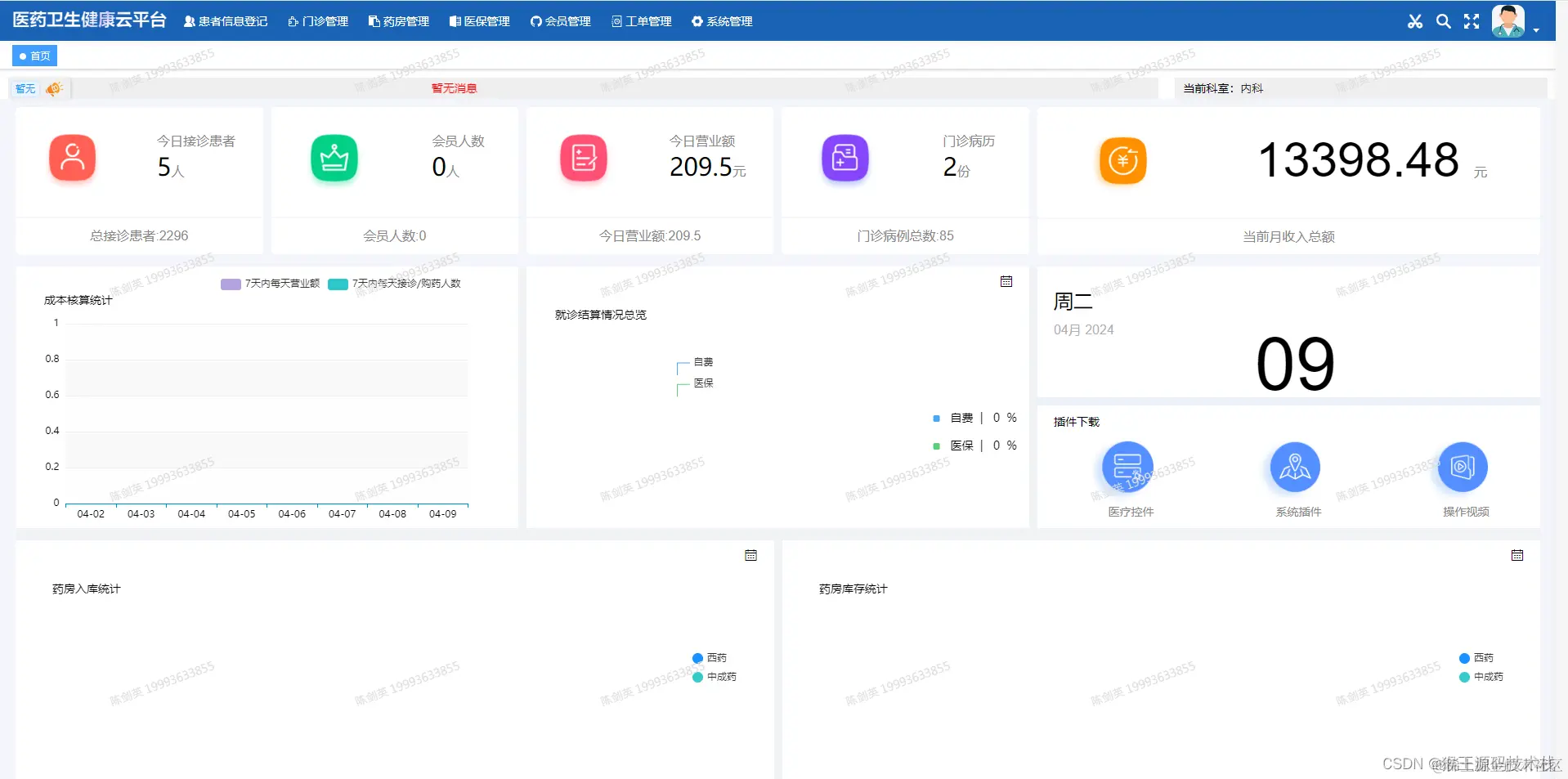The height and width of the screenshot is (779, 1568).
Task: Select the 首页 tab
Action: click(34, 56)
